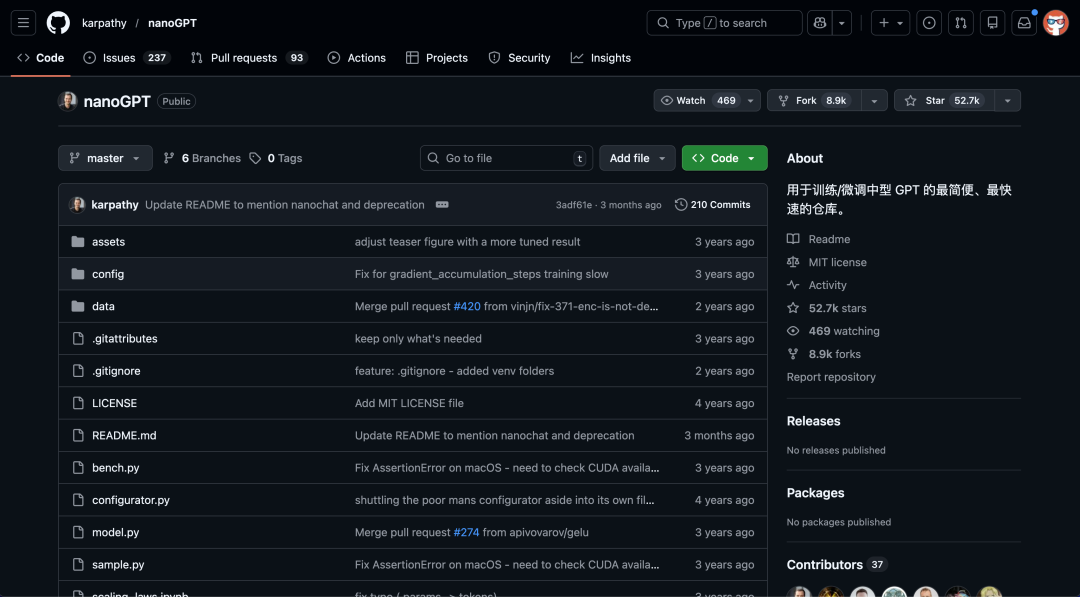This screenshot has height=597, width=1080.
Task: Open the hamburger navigation menu
Action: tap(24, 23)
